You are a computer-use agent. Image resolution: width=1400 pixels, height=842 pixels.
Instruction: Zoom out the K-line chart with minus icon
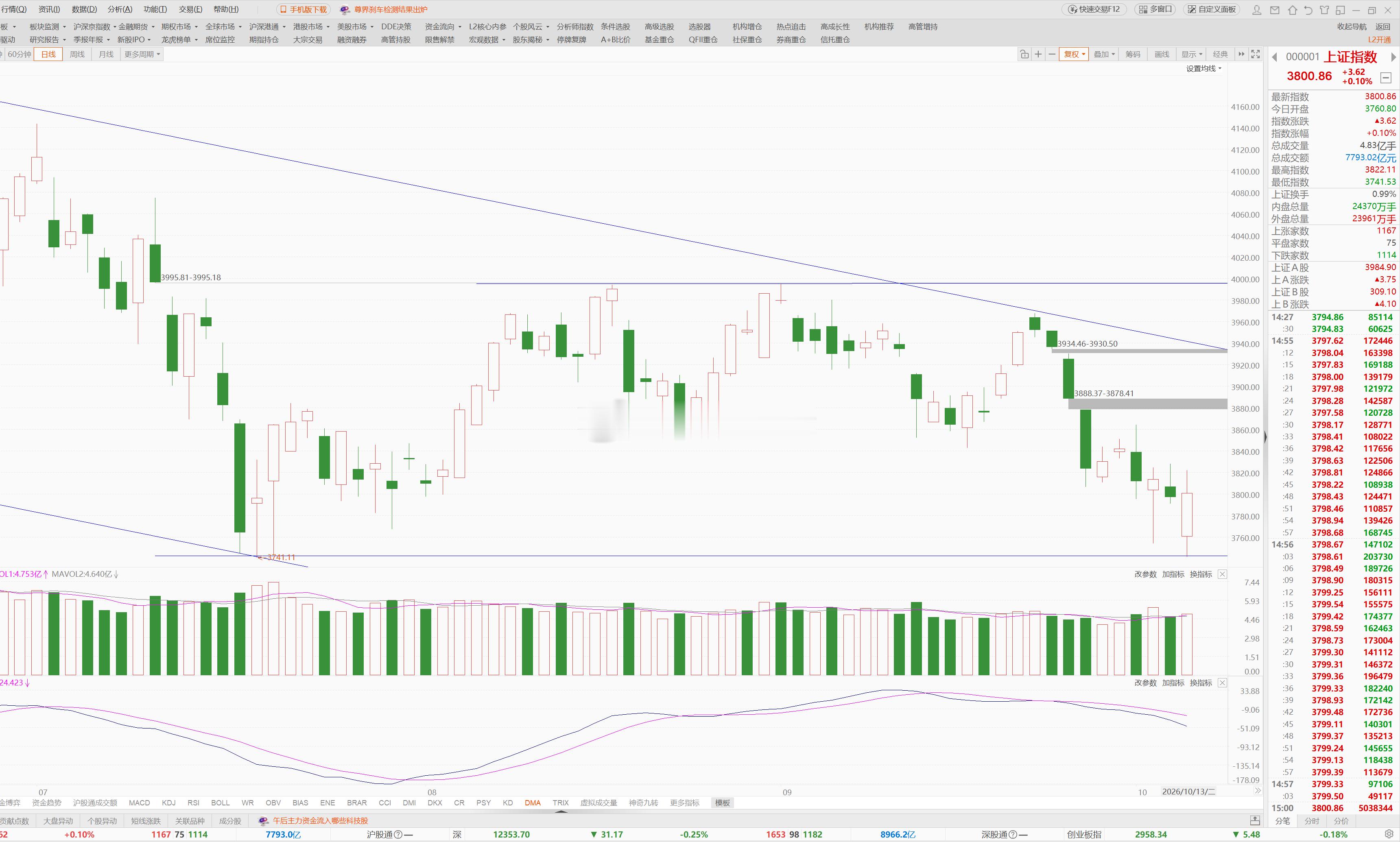[x=1052, y=55]
